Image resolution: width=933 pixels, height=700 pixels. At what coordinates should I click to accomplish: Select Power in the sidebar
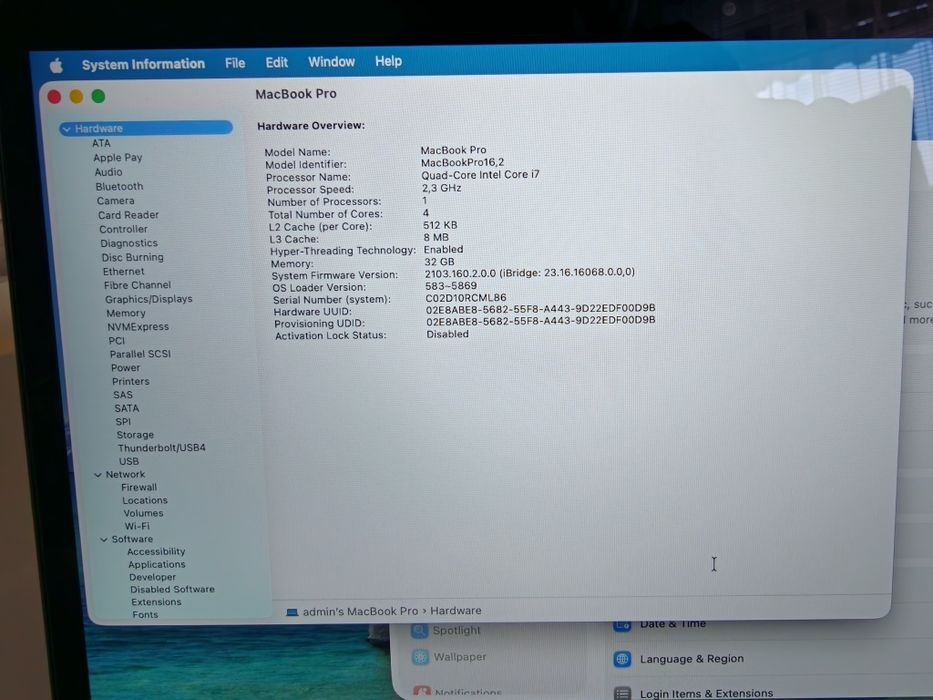coord(126,368)
